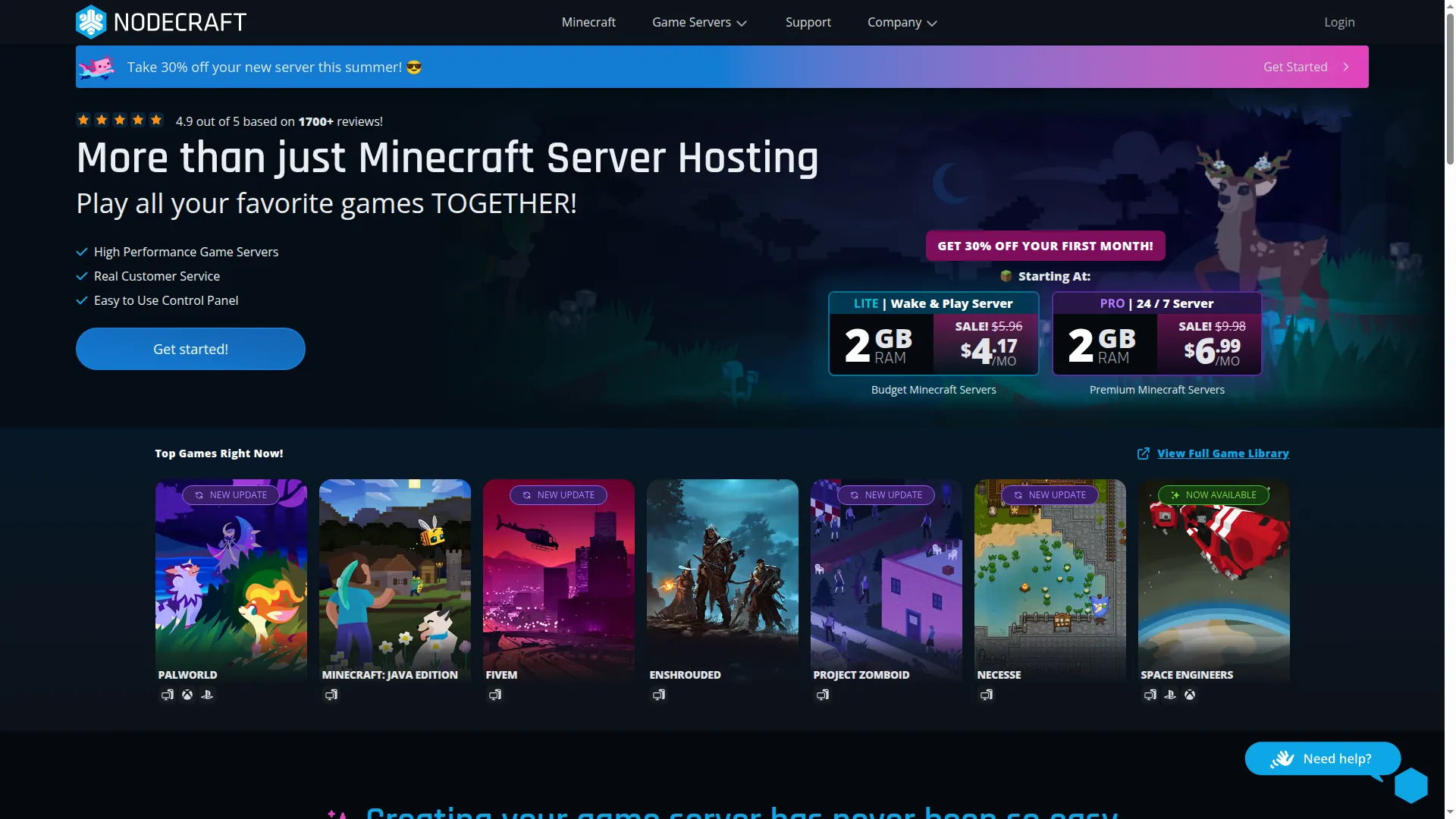Click the Real Customer Service text
The width and height of the screenshot is (1456, 819).
[x=157, y=276]
